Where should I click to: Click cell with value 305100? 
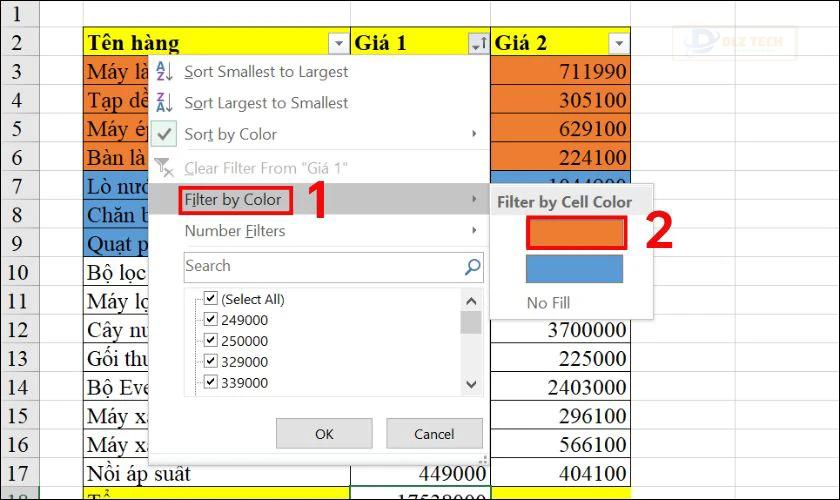tap(560, 100)
